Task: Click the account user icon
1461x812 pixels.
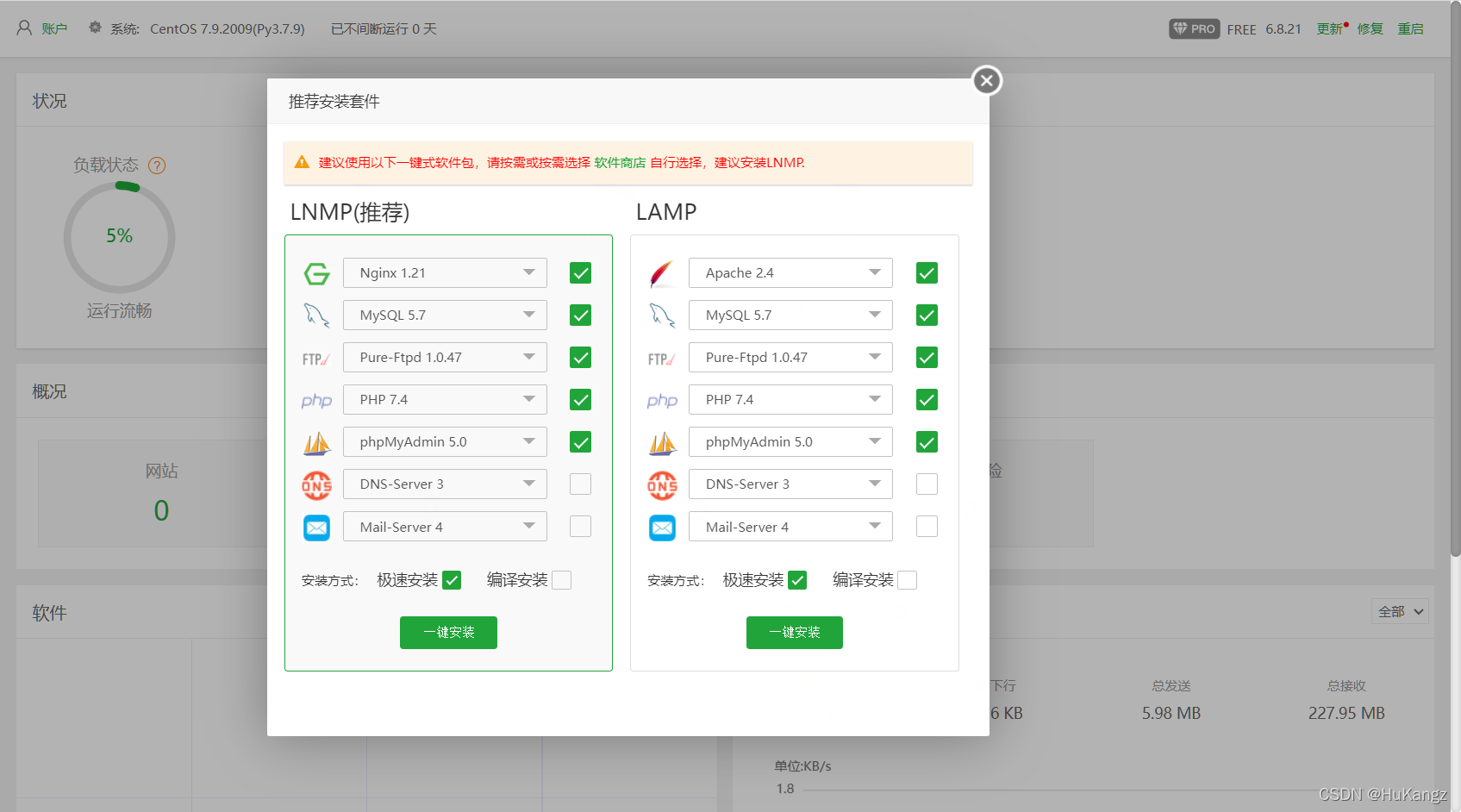Action: 24,28
